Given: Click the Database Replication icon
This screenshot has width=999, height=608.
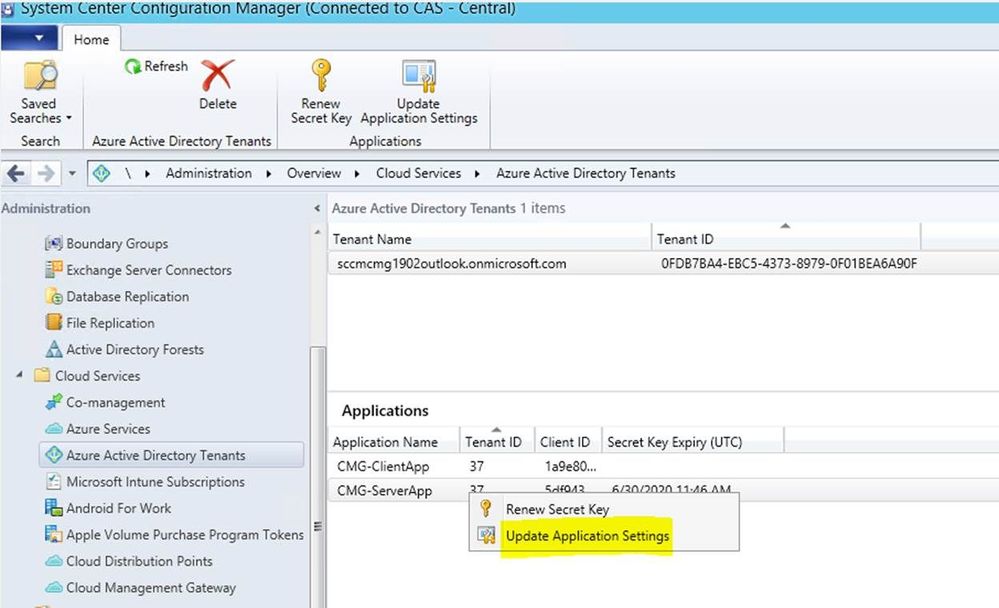Looking at the screenshot, I should click(x=54, y=296).
